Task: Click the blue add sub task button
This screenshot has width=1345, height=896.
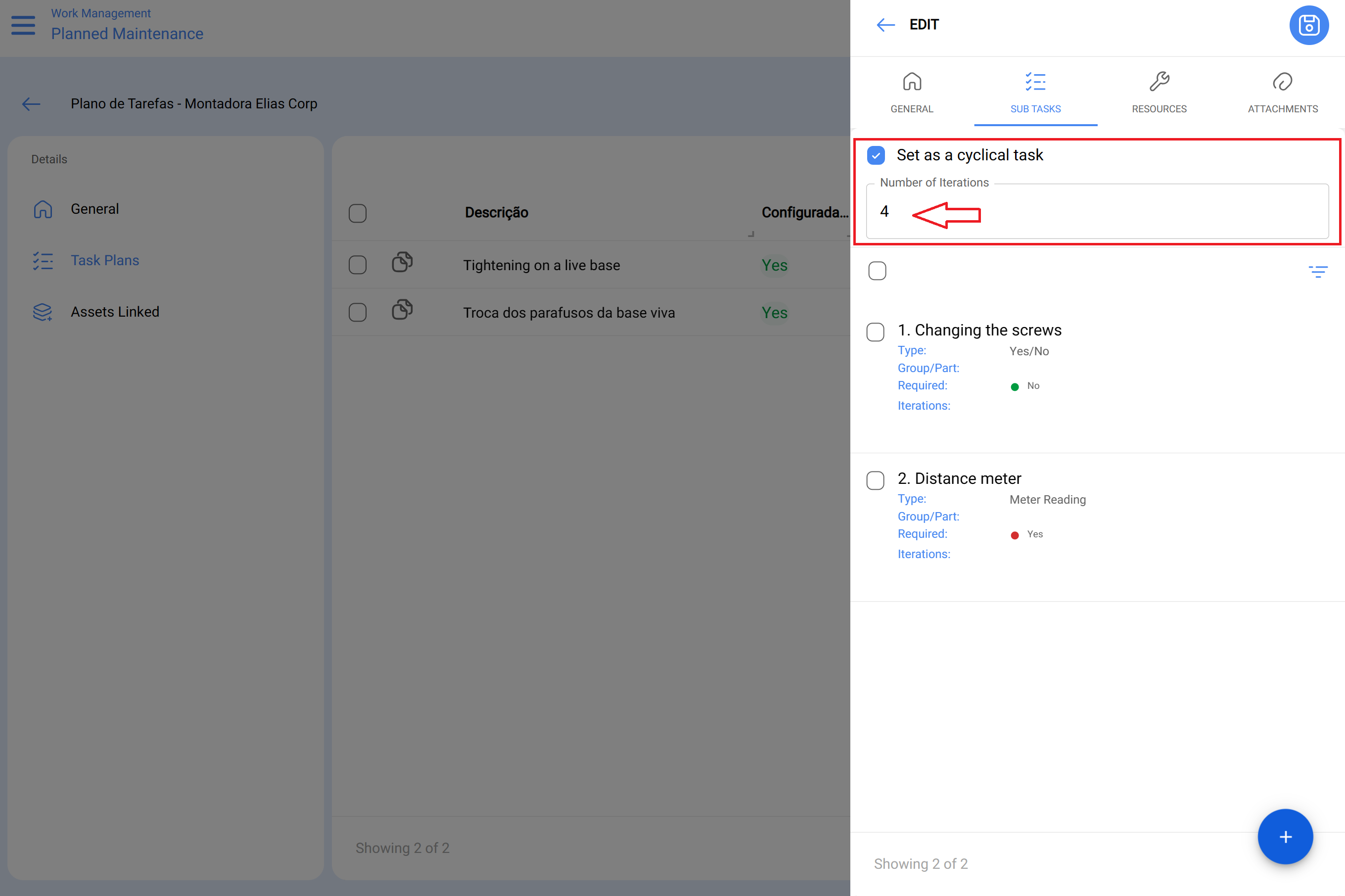Action: pos(1285,836)
